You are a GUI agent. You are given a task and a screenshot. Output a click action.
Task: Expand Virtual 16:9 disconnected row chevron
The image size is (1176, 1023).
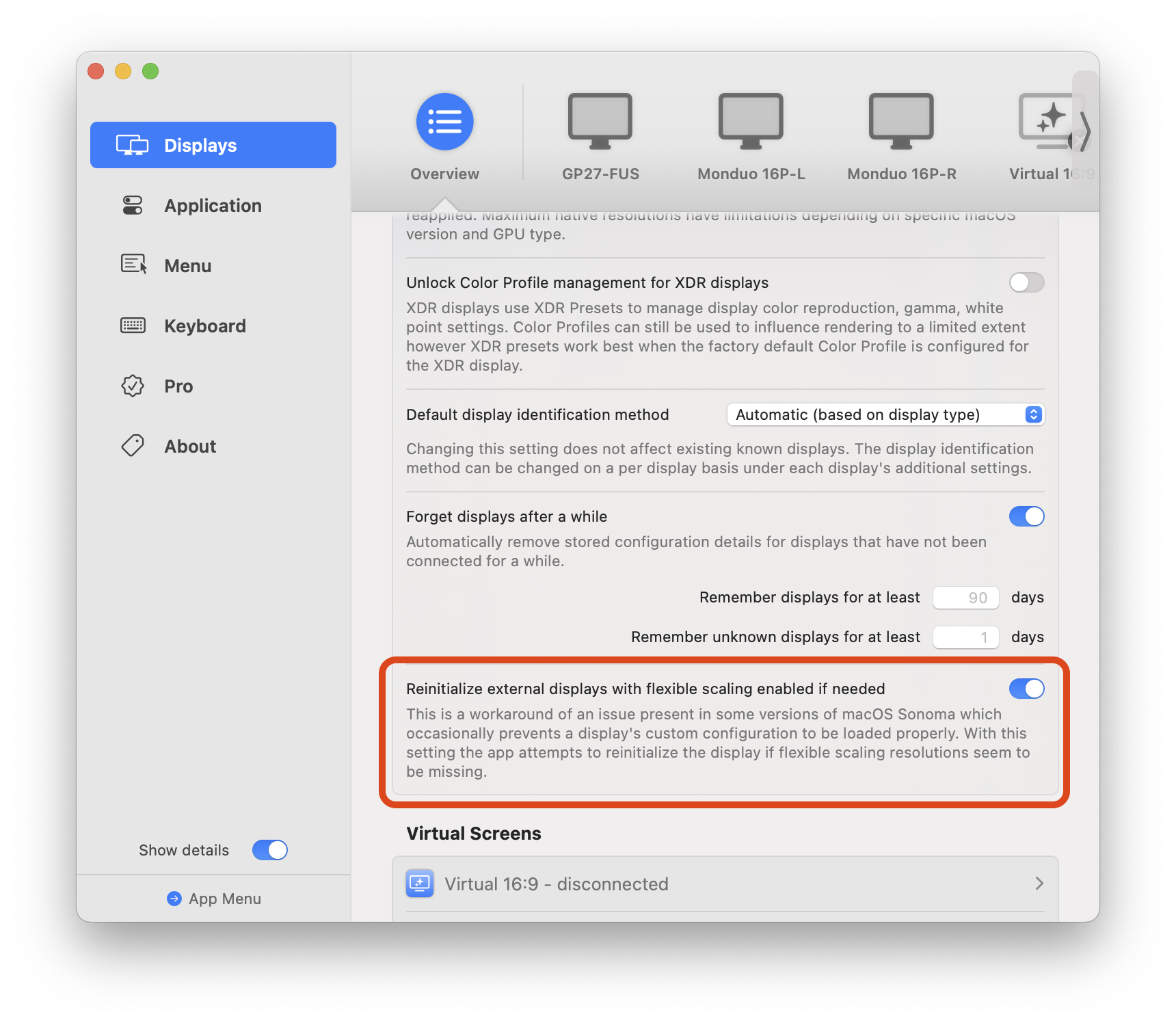click(1039, 883)
